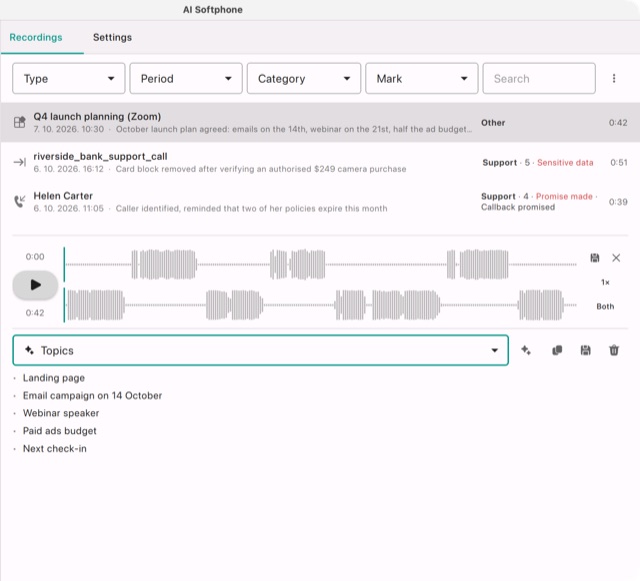Focus the Search input field
Viewport: 640px width, 581px height.
pyautogui.click(x=539, y=78)
